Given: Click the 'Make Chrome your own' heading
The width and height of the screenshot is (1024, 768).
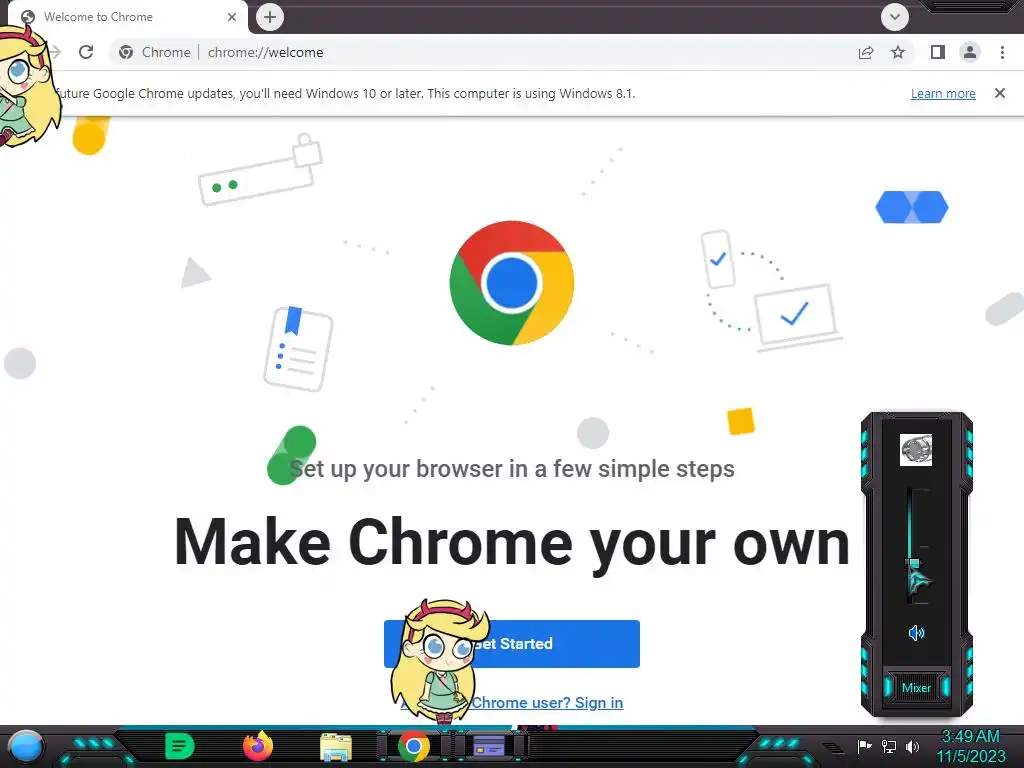Looking at the screenshot, I should click(512, 542).
